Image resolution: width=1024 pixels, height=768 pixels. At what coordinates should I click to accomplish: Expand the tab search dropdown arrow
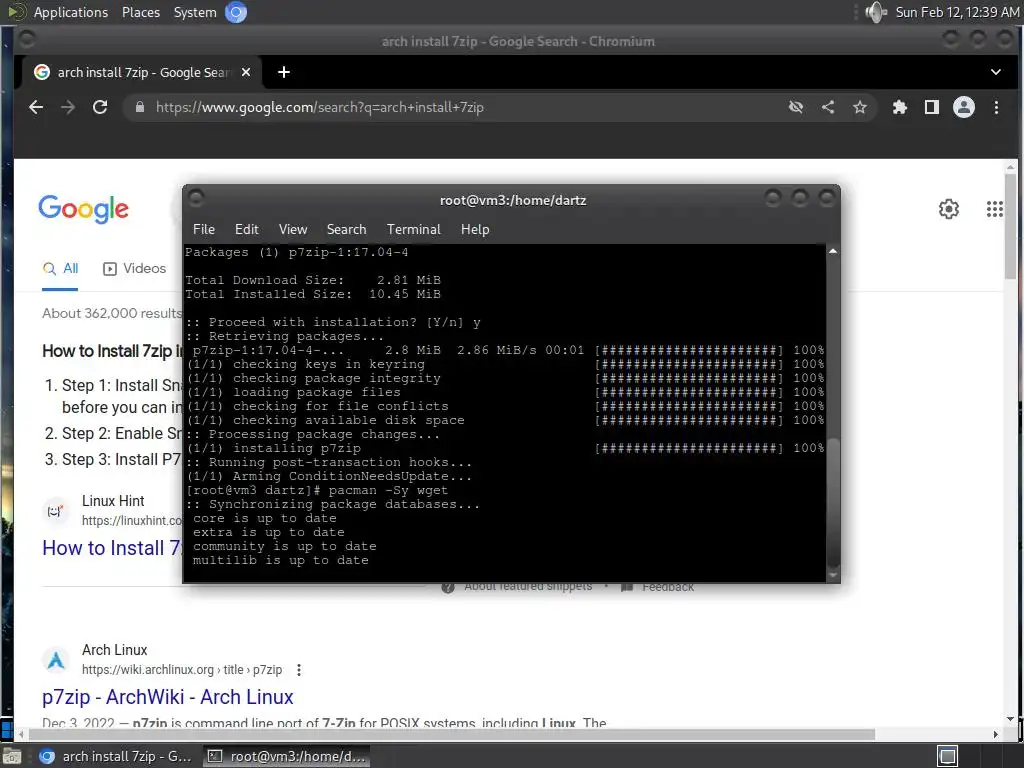[x=995, y=72]
